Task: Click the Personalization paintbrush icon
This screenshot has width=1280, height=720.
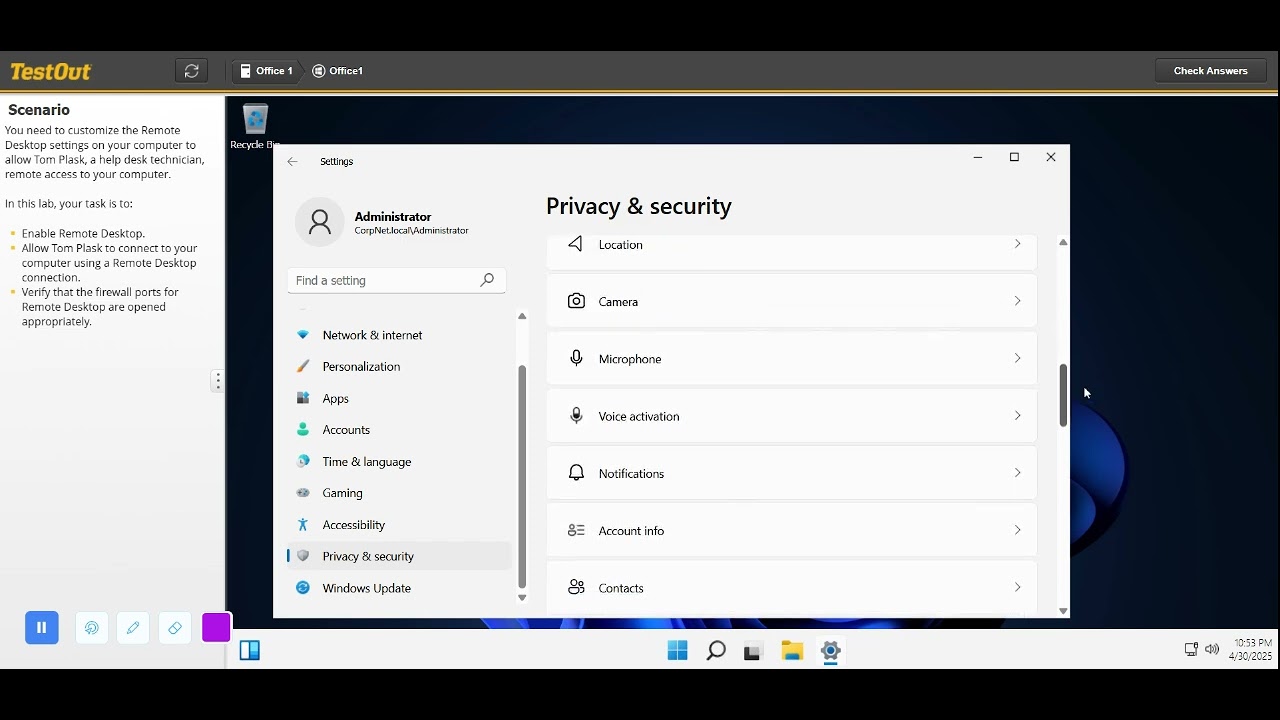Action: (303, 366)
